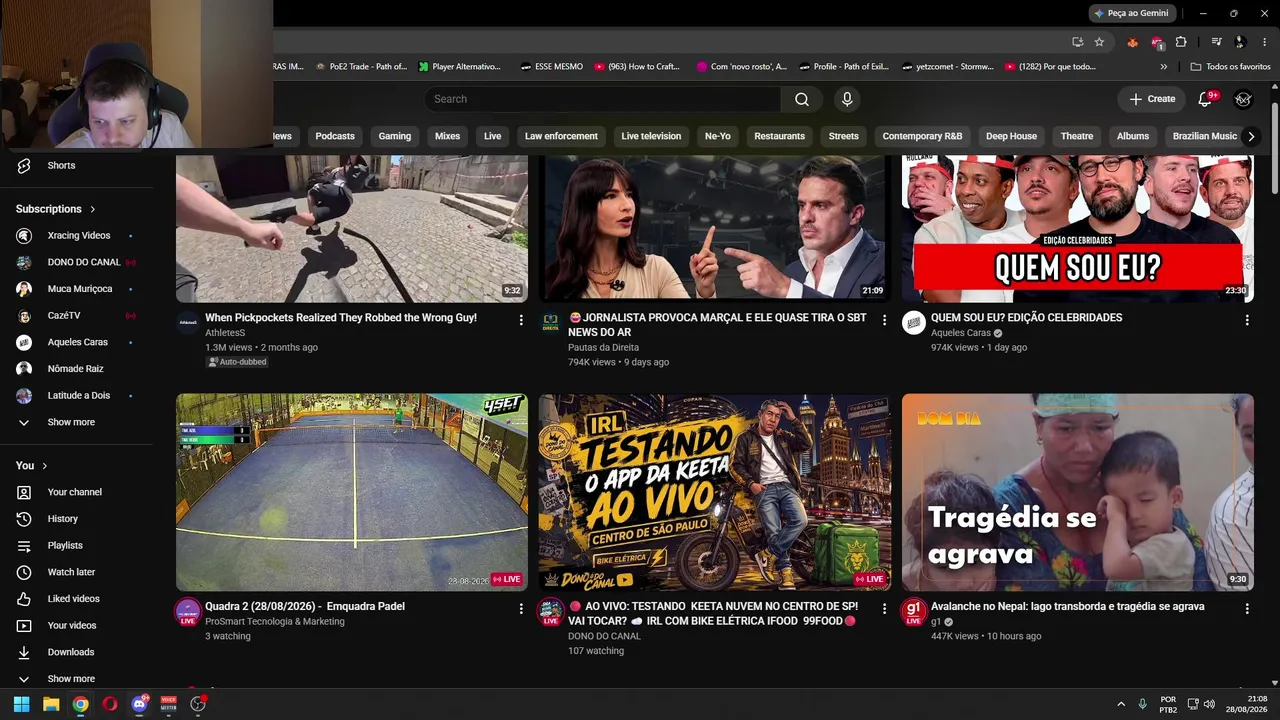1280x720 pixels.
Task: Open YouTube notifications bell
Action: [1205, 99]
